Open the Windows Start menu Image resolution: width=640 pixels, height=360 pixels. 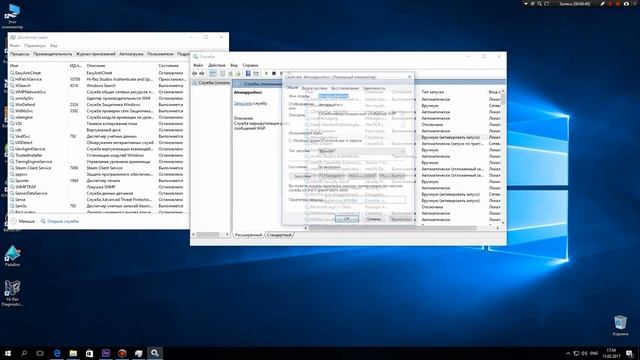click(x=8, y=353)
